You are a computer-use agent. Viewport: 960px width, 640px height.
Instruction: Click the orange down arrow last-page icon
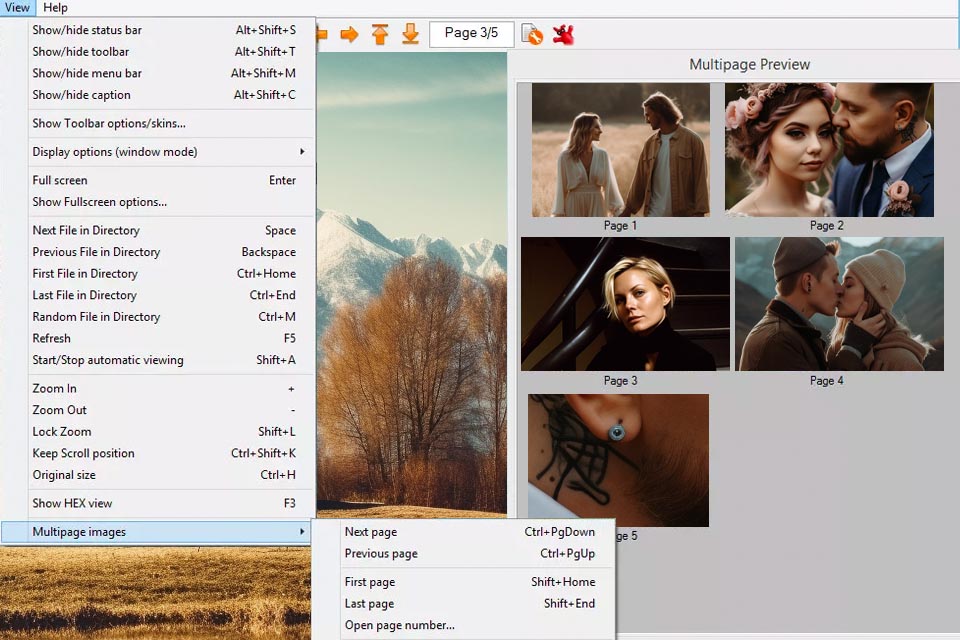coord(410,34)
